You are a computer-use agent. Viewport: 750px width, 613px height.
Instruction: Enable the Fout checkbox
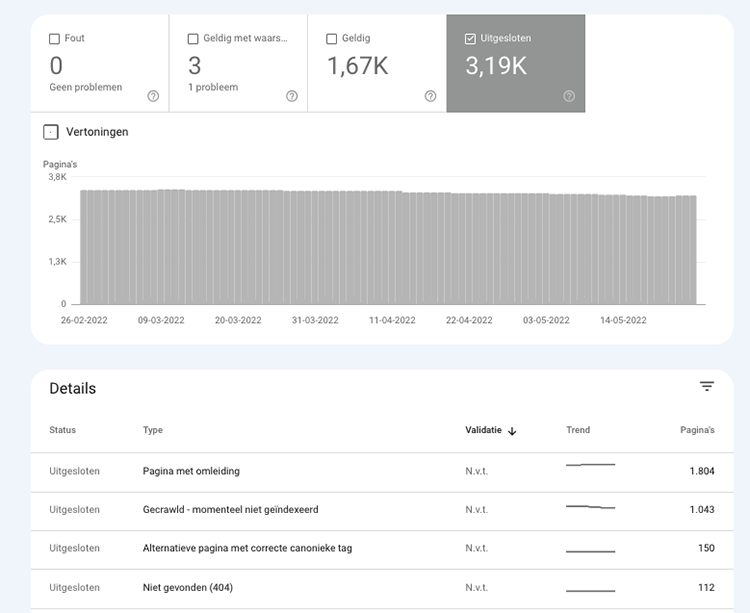[x=55, y=39]
